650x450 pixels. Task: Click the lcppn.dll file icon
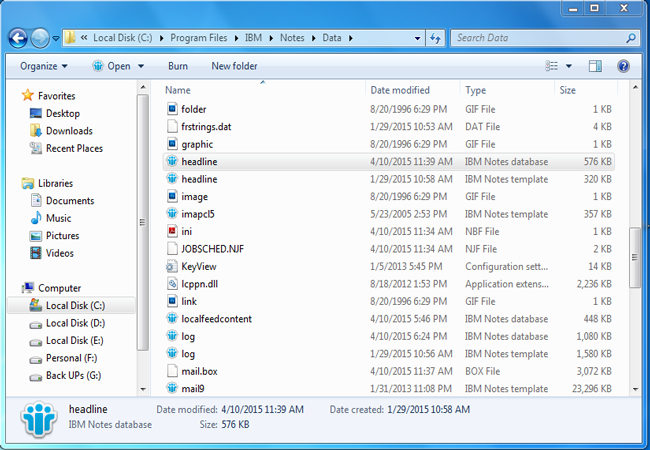click(x=172, y=284)
